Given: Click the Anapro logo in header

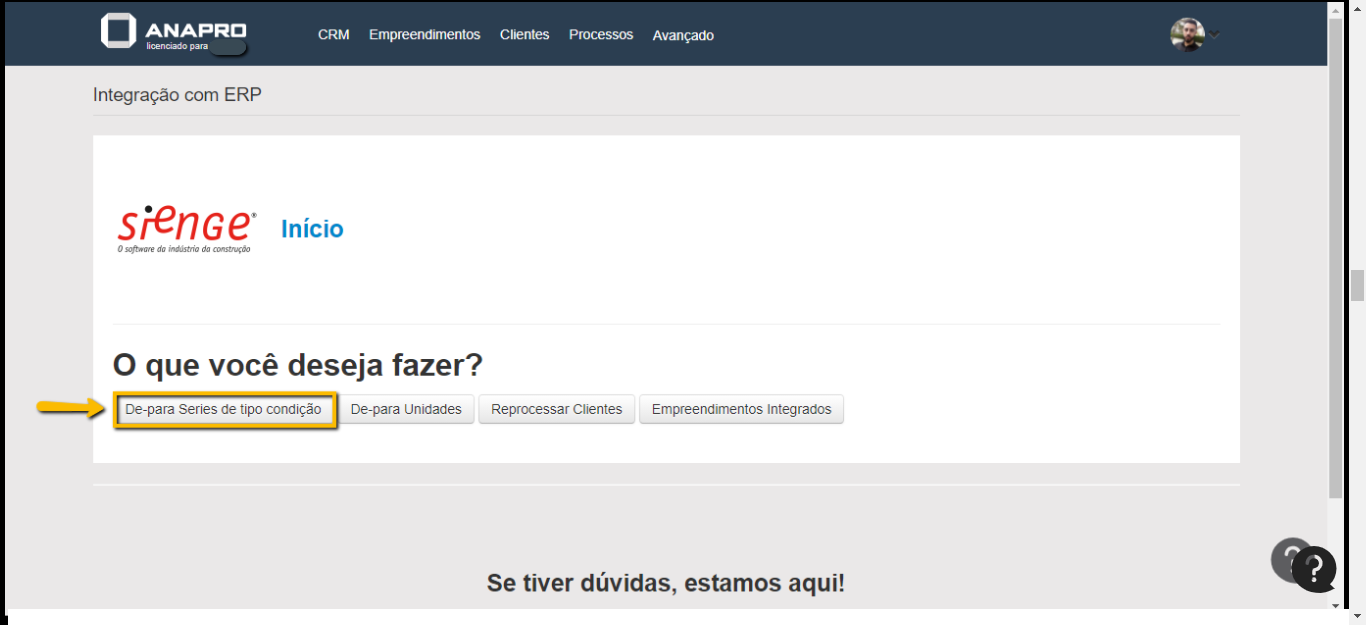Looking at the screenshot, I should 172,32.
